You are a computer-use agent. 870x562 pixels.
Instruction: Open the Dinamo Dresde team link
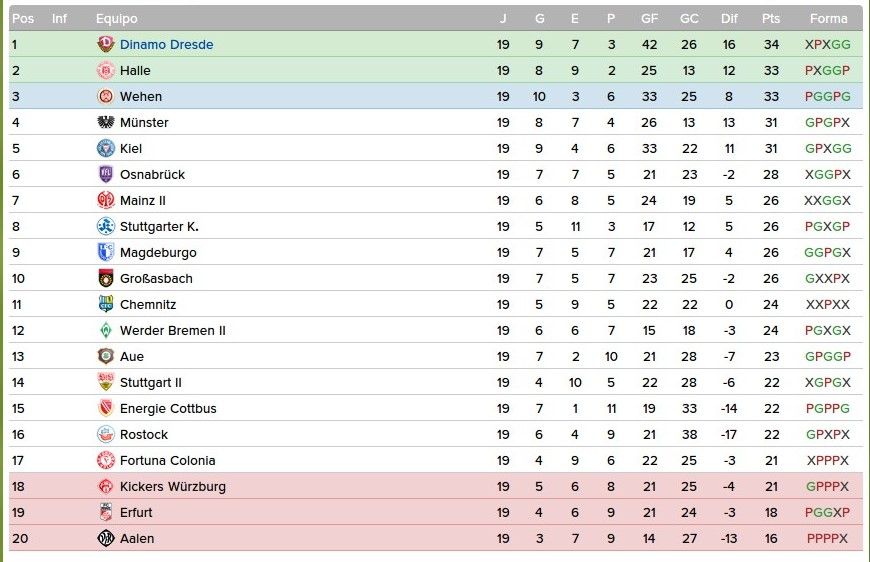pyautogui.click(x=166, y=44)
